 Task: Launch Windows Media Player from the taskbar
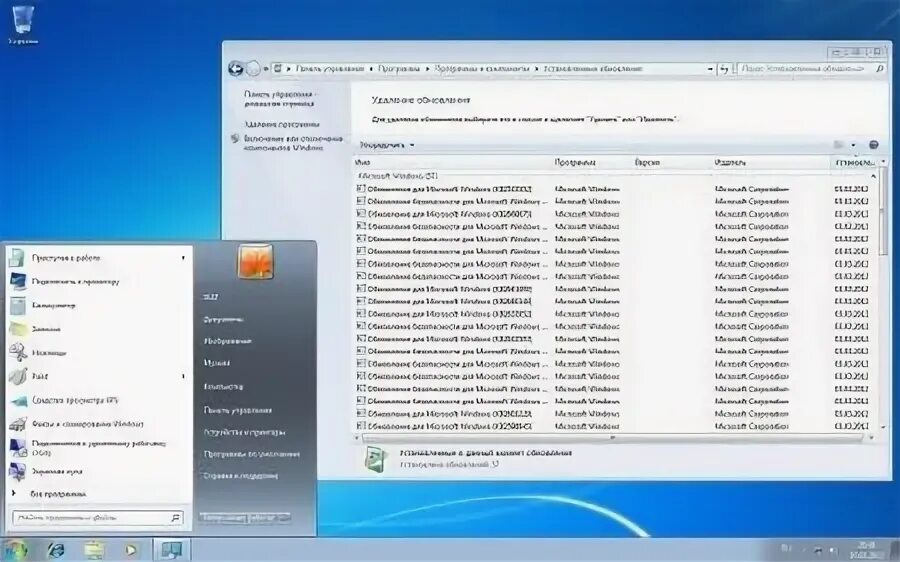pyautogui.click(x=131, y=550)
